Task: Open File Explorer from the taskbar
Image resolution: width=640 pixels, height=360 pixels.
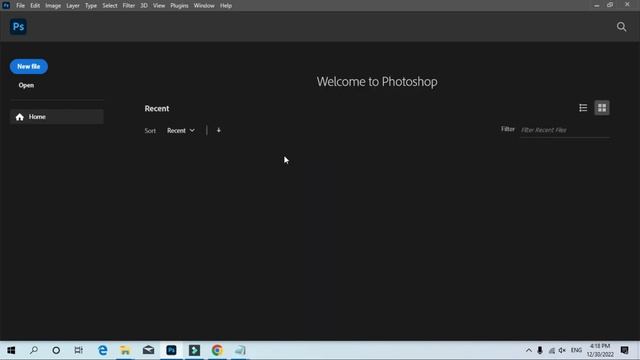Action: (125, 350)
